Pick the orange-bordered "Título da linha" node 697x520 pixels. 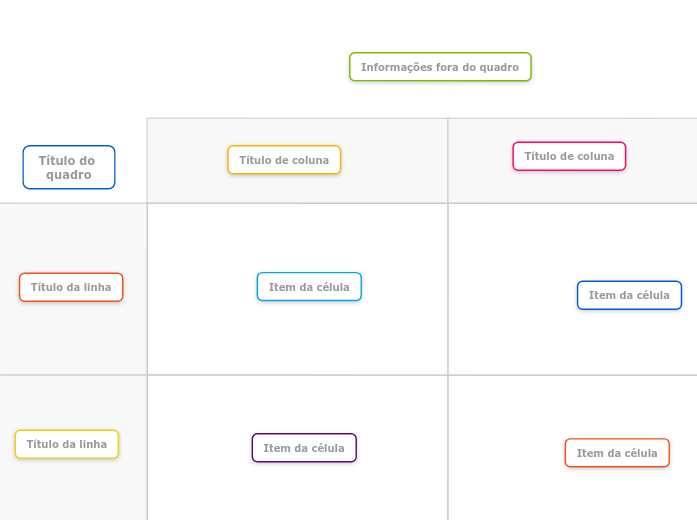point(71,287)
